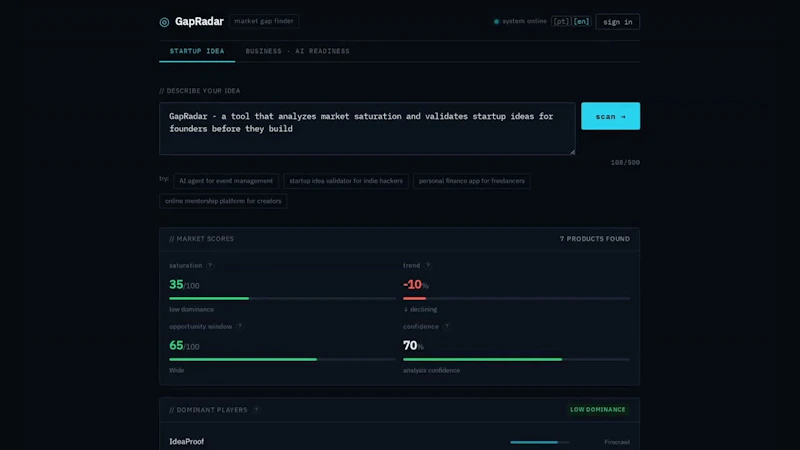Try 'personal finance app for freelancers' suggestion
Viewport: 800px width, 450px height.
click(471, 181)
